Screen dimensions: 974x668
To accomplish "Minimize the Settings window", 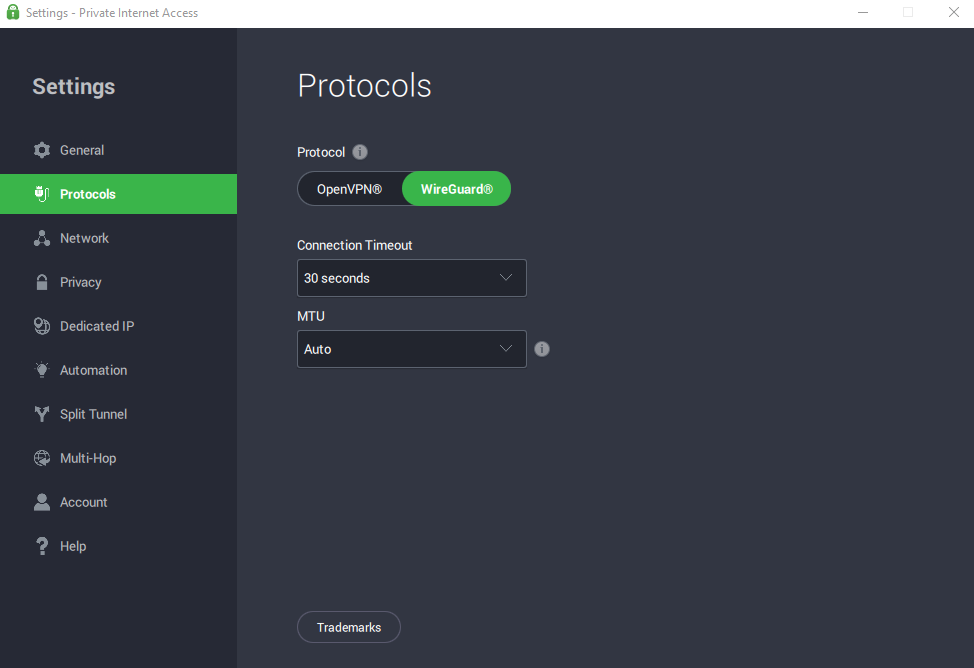I will 863,12.
